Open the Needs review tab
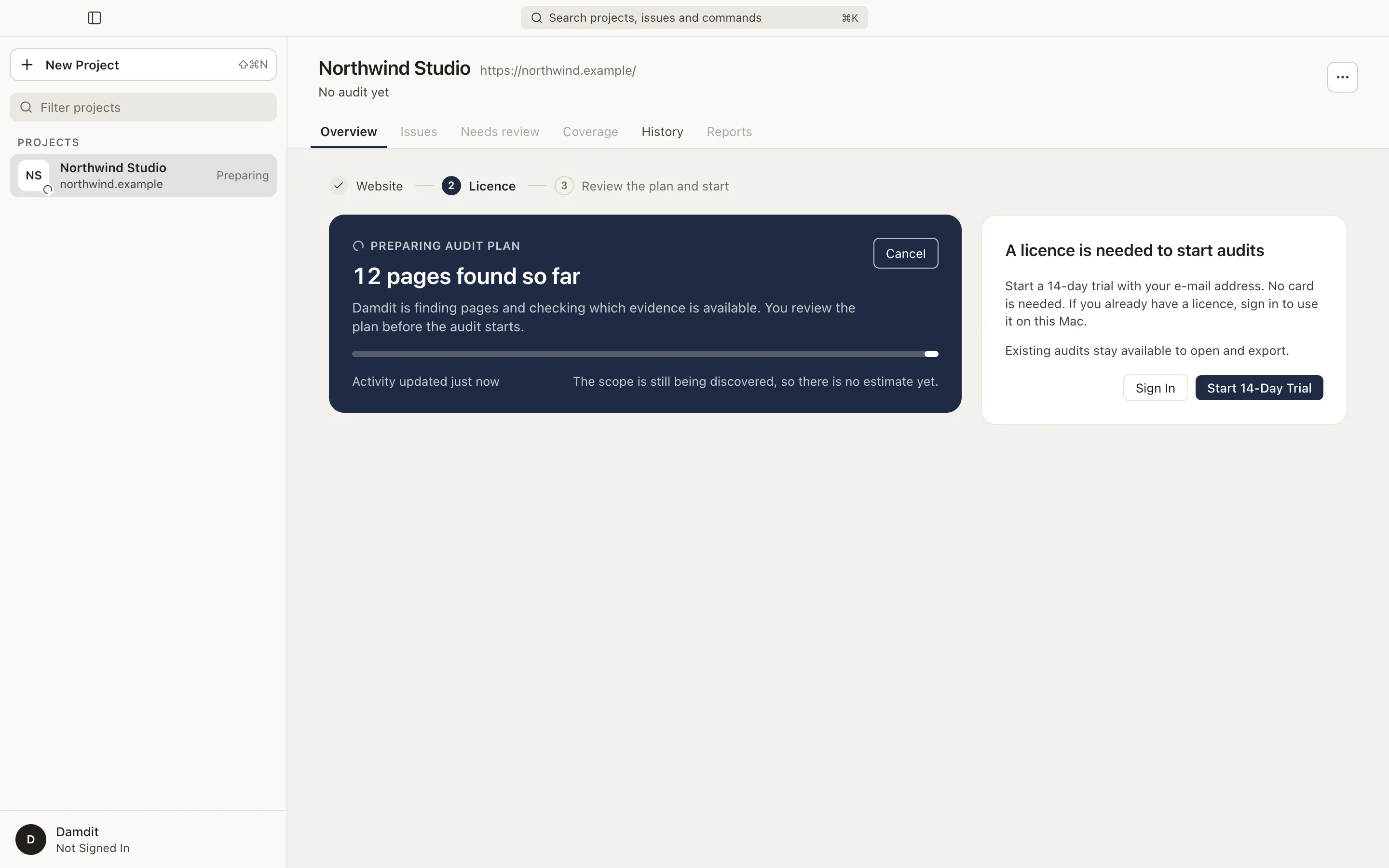The width and height of the screenshot is (1389, 868). pyautogui.click(x=500, y=132)
